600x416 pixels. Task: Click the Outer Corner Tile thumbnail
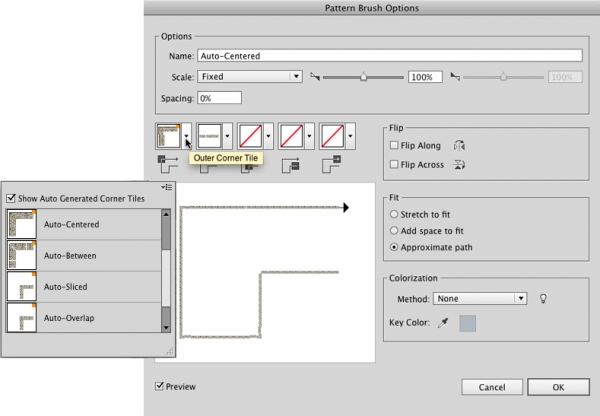click(169, 136)
